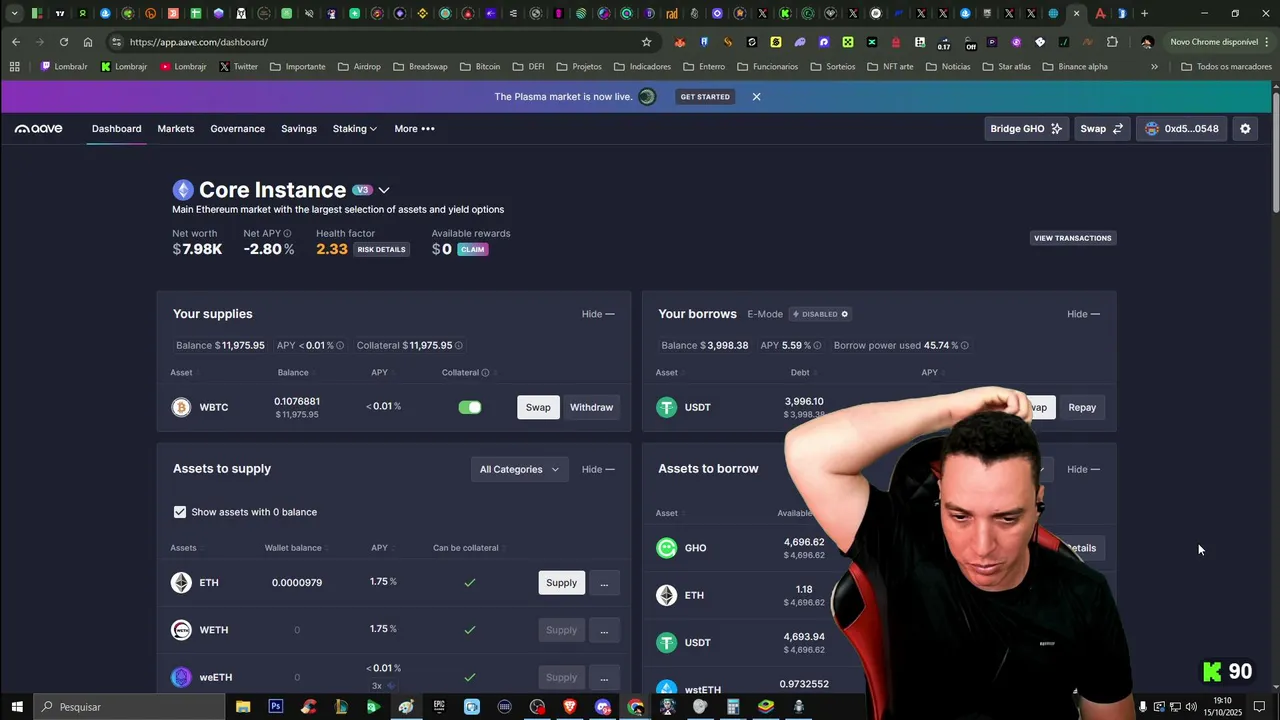Screen dimensions: 1280x720
Task: Click the Aave logo
Action: [x=38, y=129]
